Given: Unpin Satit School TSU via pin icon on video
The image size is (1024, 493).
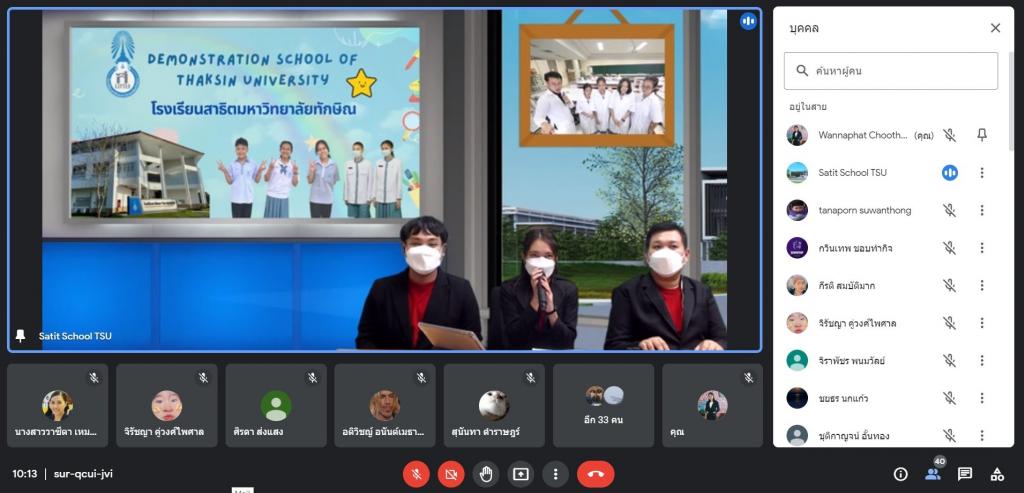Looking at the screenshot, I should click(x=20, y=336).
